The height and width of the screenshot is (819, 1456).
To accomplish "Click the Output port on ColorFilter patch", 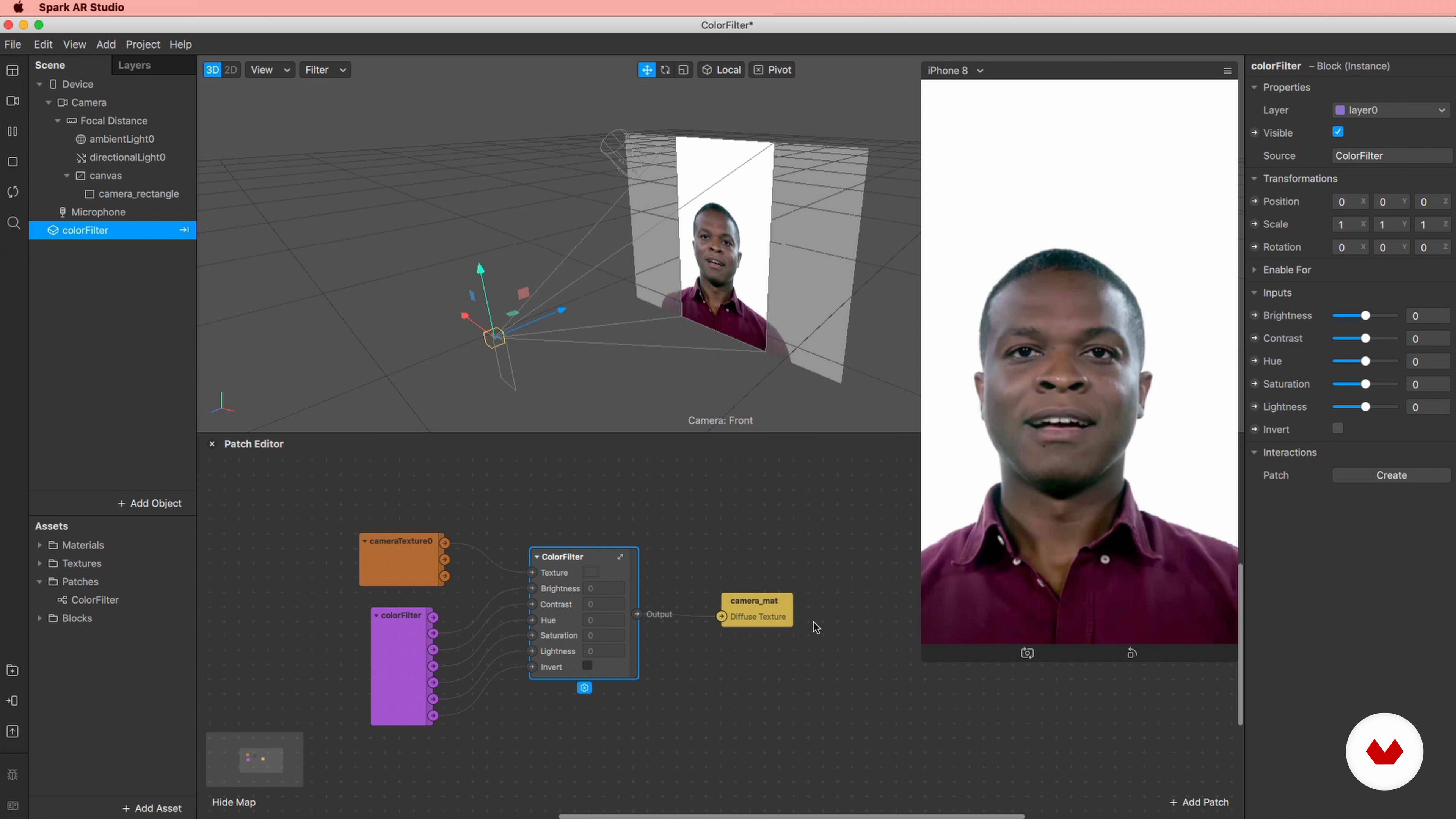I will pos(637,614).
